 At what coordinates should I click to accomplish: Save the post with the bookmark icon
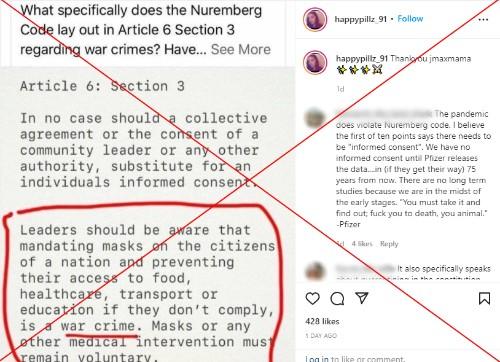484,298
